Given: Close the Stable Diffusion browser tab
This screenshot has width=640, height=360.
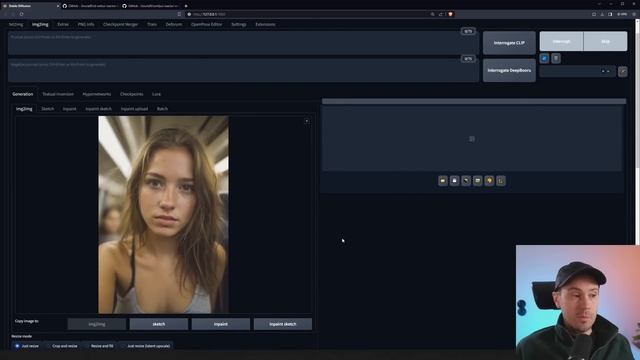Looking at the screenshot, I should point(58,6).
